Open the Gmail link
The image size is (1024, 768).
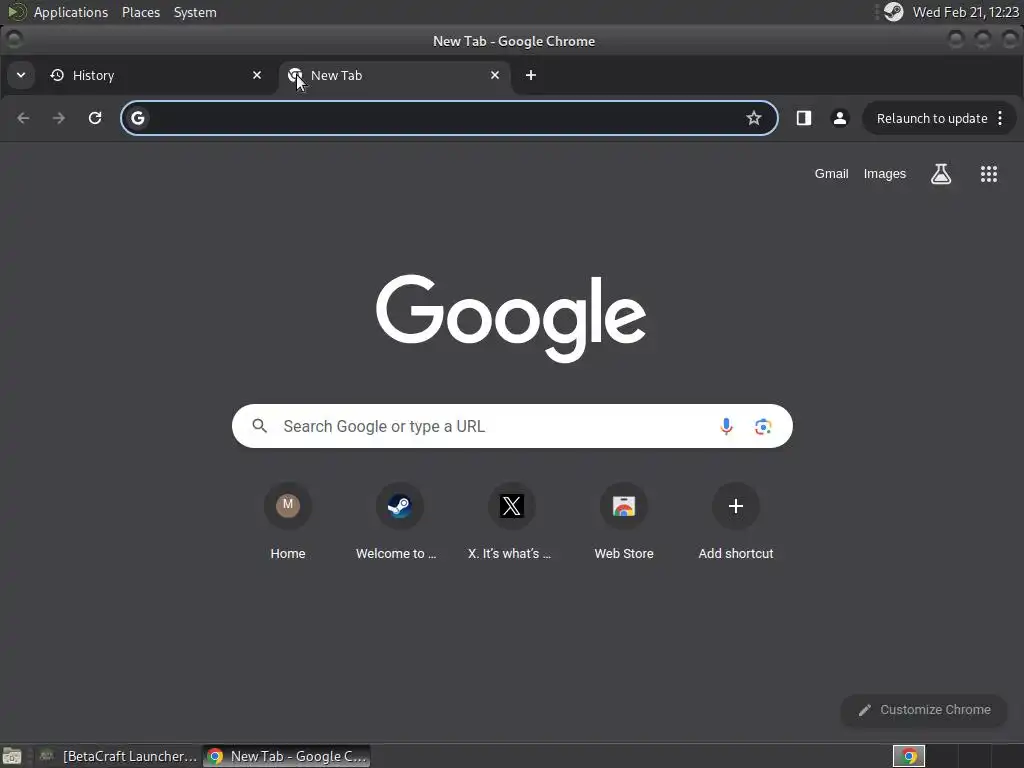[x=831, y=174]
